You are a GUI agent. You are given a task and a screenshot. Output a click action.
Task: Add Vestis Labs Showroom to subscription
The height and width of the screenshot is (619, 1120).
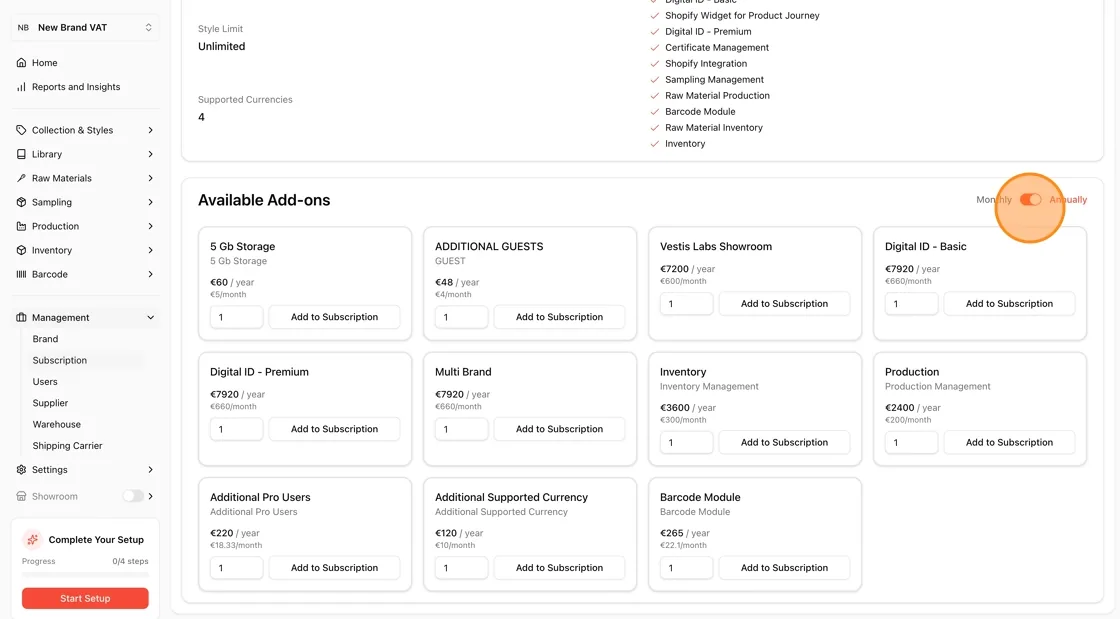784,303
